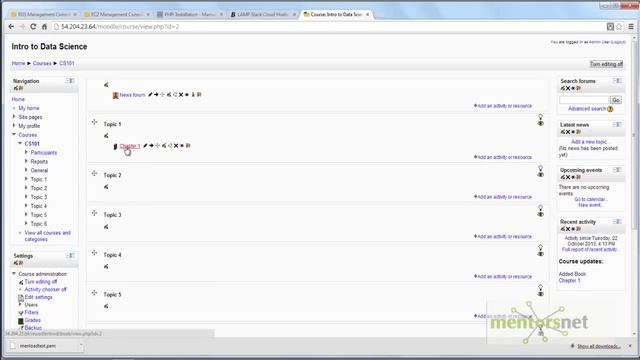The height and width of the screenshot is (360, 640).
Task: Open the Chapter 1 book link in Topic 1
Action: pos(129,146)
